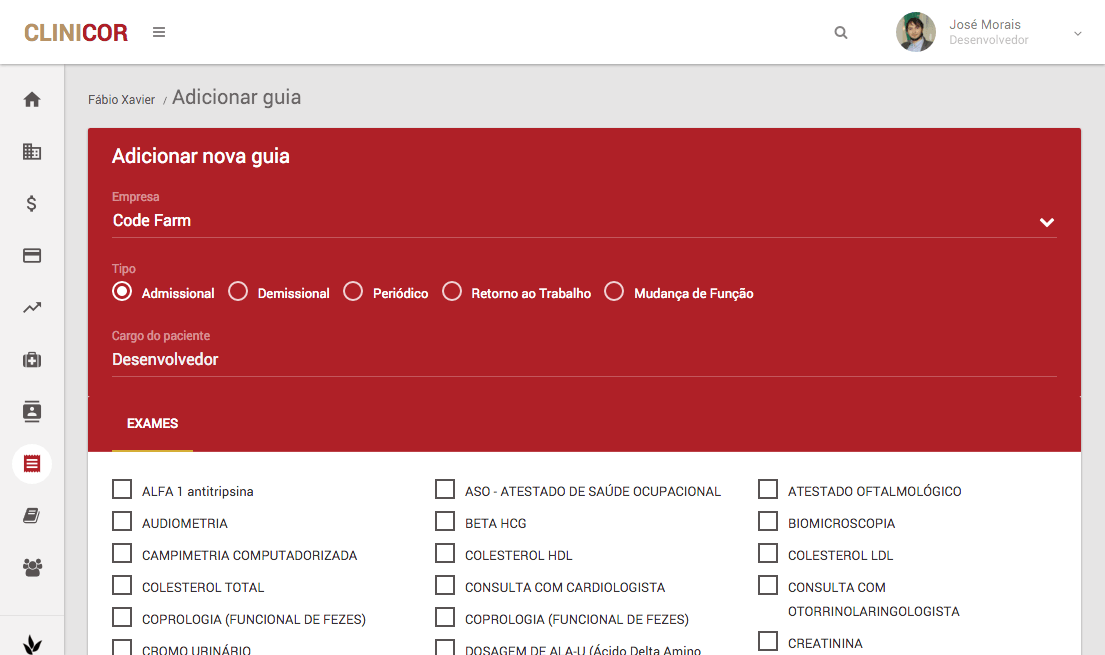This screenshot has width=1105, height=655.
Task: Check the ASO - ATESTADO DE SAÚDE OCUPACIONAL checkbox
Action: pyautogui.click(x=445, y=489)
